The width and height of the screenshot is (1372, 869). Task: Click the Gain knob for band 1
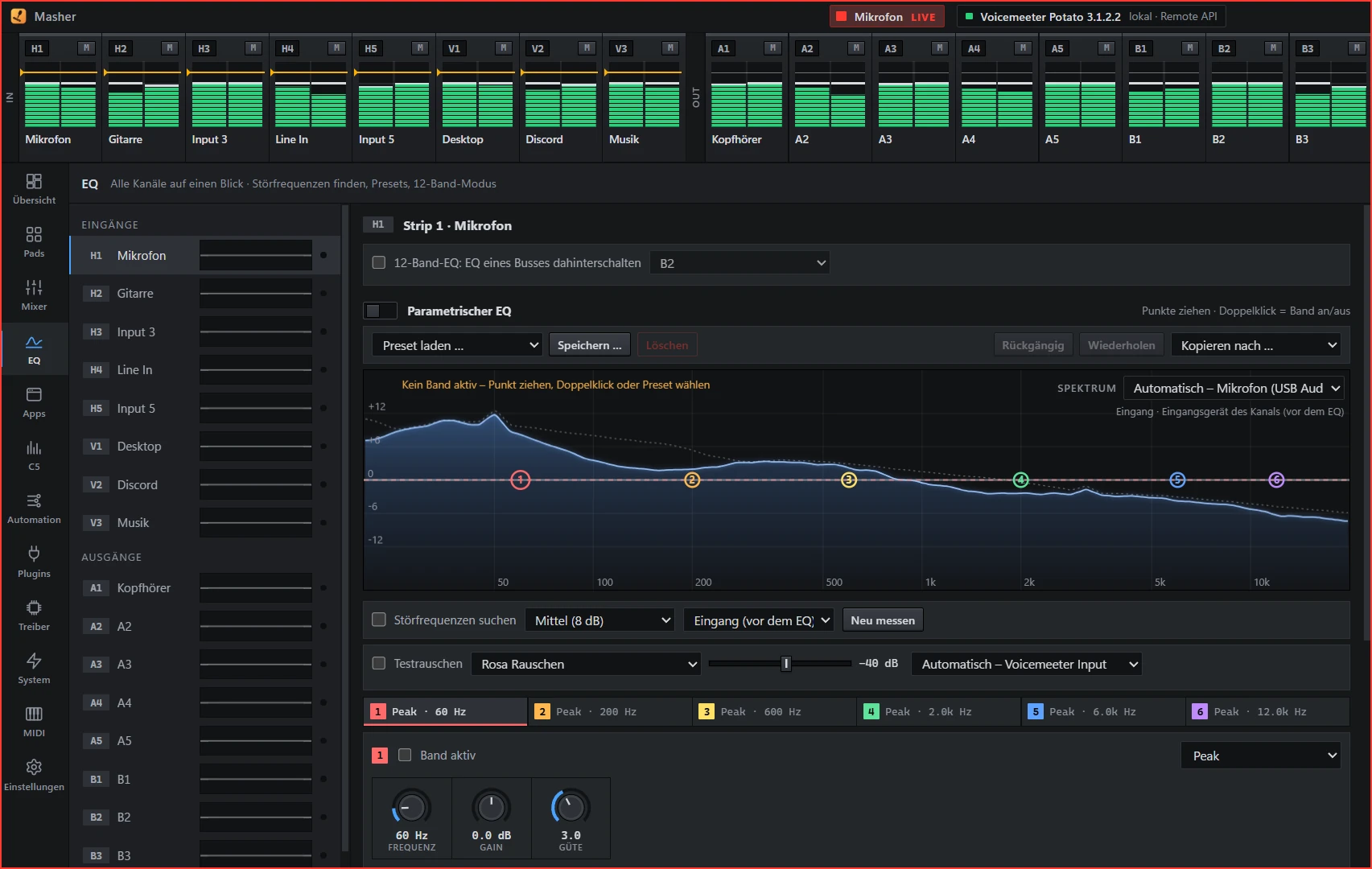pyautogui.click(x=491, y=807)
